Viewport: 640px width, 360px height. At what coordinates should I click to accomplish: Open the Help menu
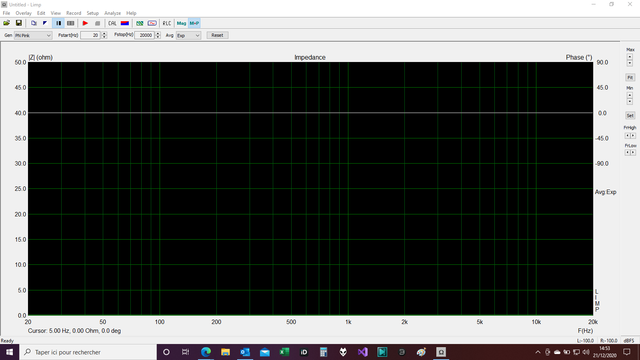pyautogui.click(x=131, y=13)
